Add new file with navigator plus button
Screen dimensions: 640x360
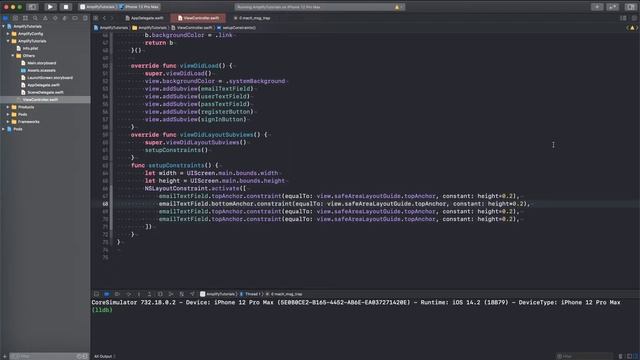pos(4,356)
